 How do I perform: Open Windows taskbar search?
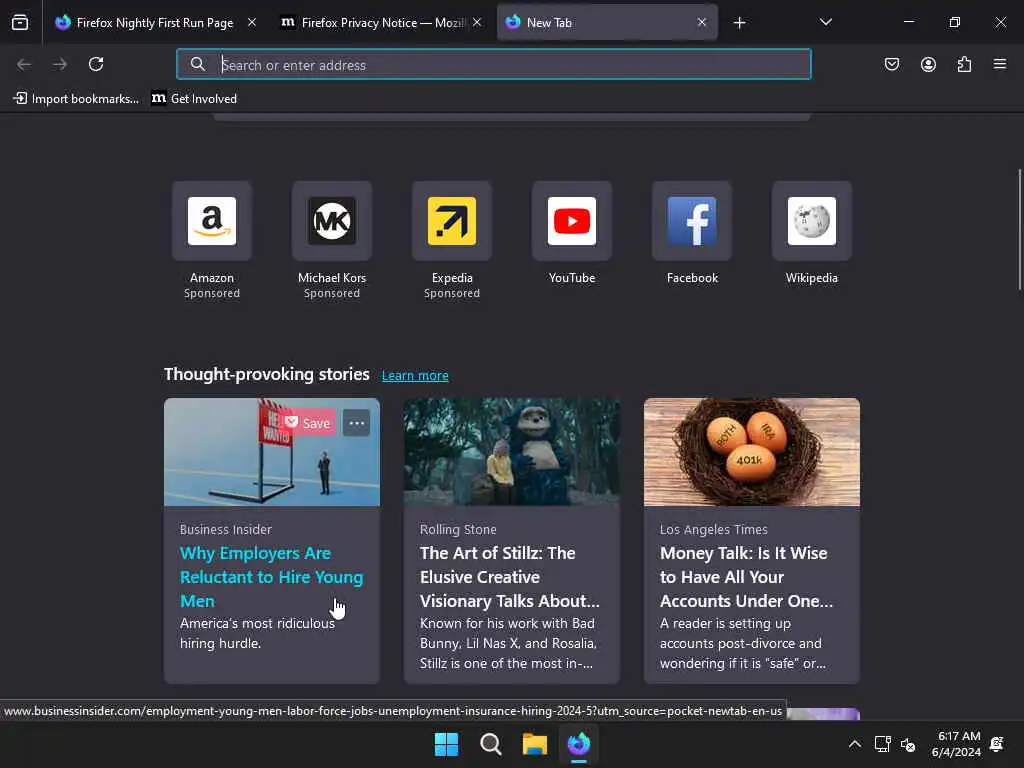(490, 744)
